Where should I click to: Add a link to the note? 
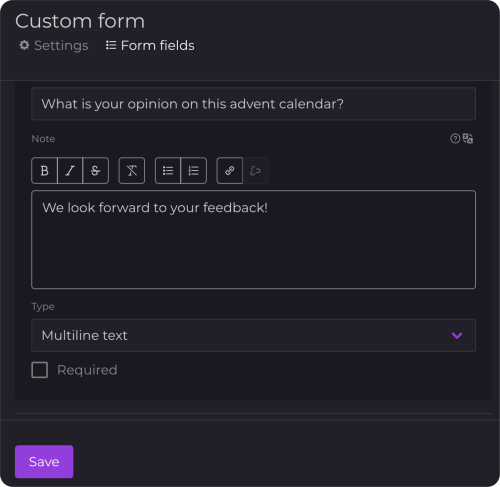[x=230, y=171]
